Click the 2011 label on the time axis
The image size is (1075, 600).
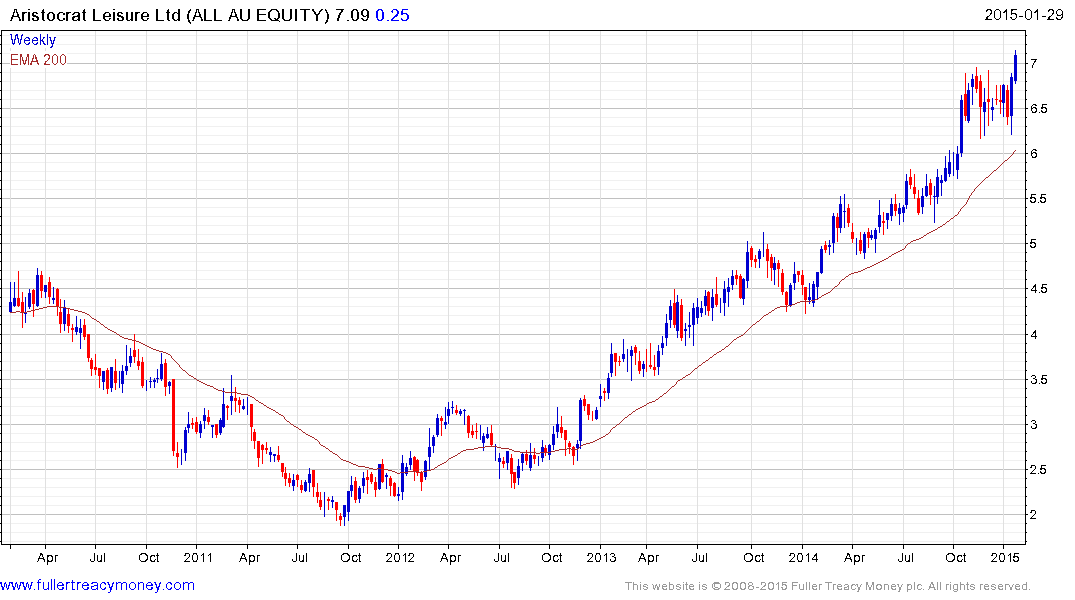click(x=198, y=557)
